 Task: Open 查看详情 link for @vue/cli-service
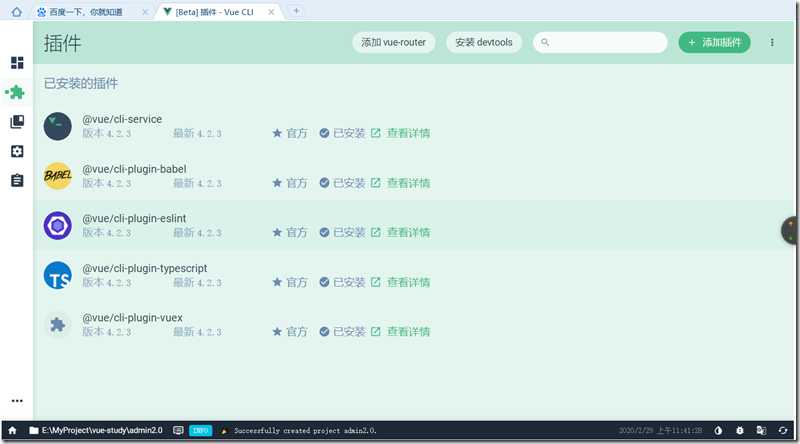click(401, 133)
